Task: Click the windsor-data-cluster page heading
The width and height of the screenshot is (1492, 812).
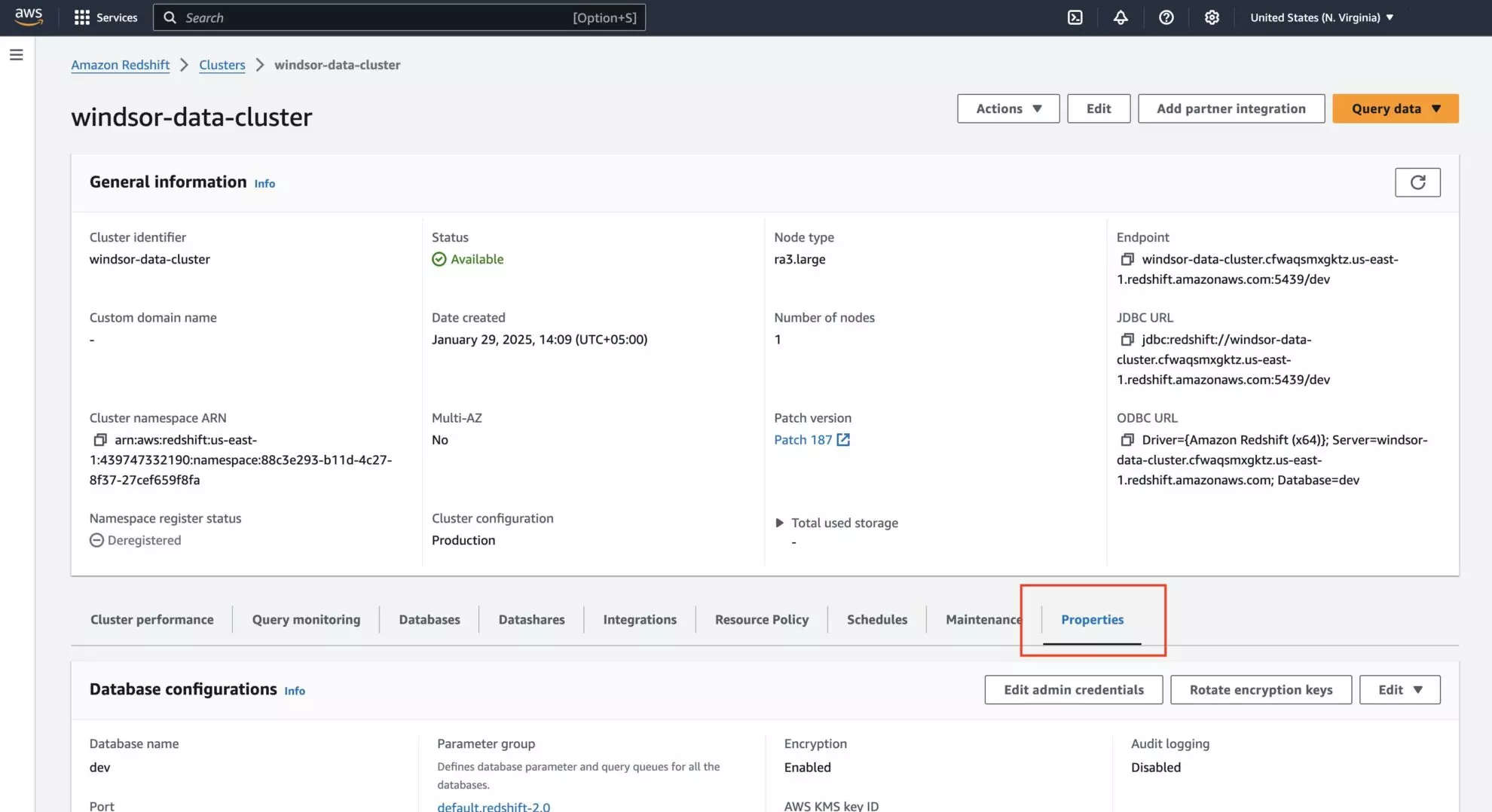Action: point(191,118)
